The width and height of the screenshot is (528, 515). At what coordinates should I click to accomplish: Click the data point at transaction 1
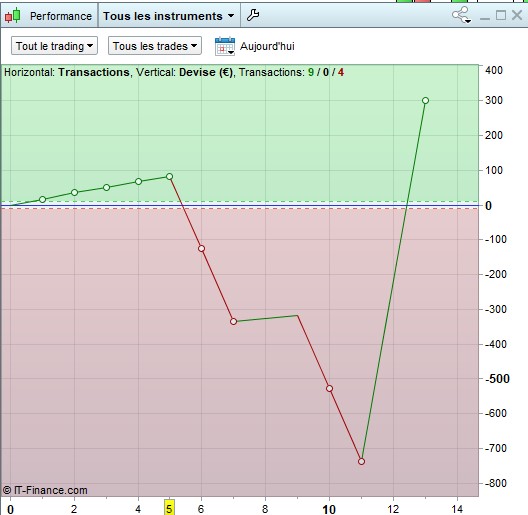[42, 199]
